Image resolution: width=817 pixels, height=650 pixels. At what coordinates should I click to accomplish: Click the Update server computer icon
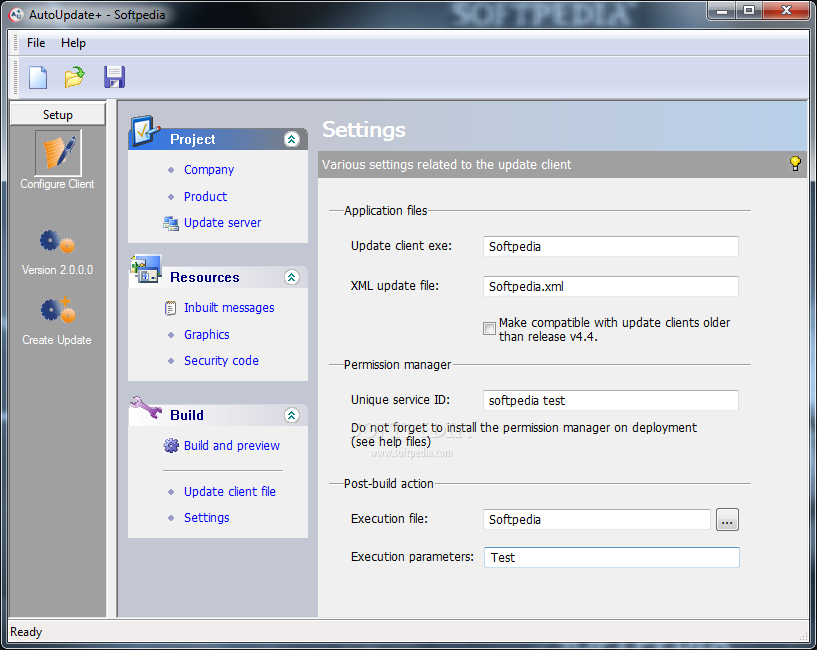click(171, 223)
